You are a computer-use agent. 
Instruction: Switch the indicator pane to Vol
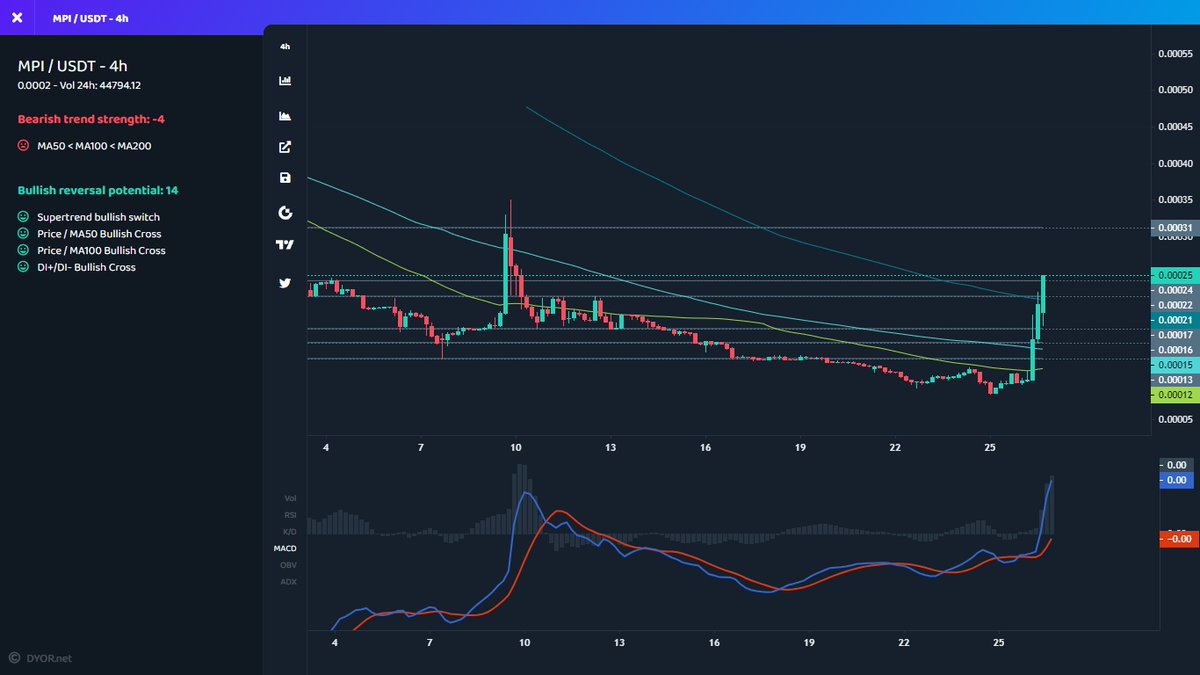tap(290, 498)
